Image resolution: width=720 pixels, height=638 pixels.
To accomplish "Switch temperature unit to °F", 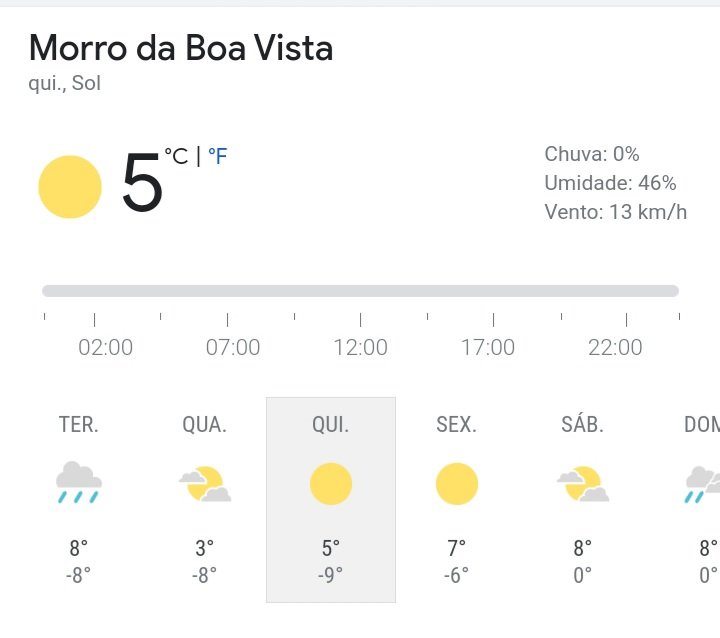I will (x=218, y=156).
